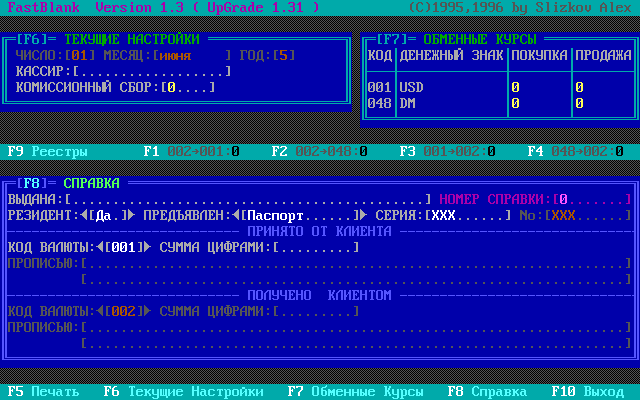This screenshot has width=640, height=400.
Task: Focus the Кассир input field
Action: [x=152, y=72]
